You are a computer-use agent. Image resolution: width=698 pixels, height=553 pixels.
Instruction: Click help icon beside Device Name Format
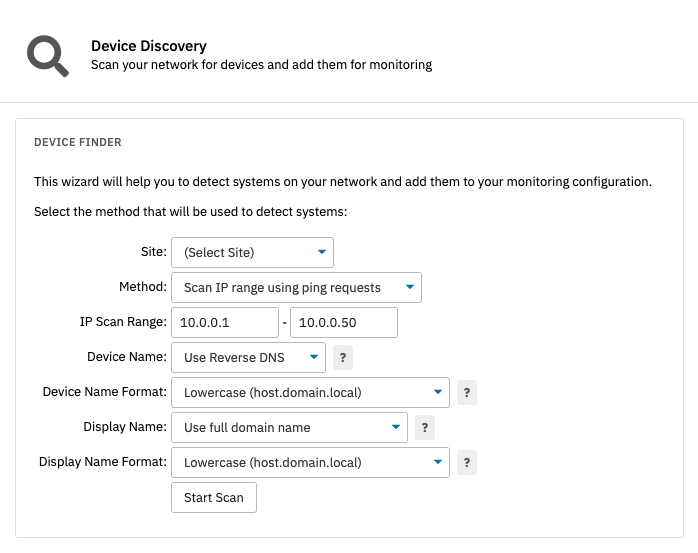[x=466, y=393]
